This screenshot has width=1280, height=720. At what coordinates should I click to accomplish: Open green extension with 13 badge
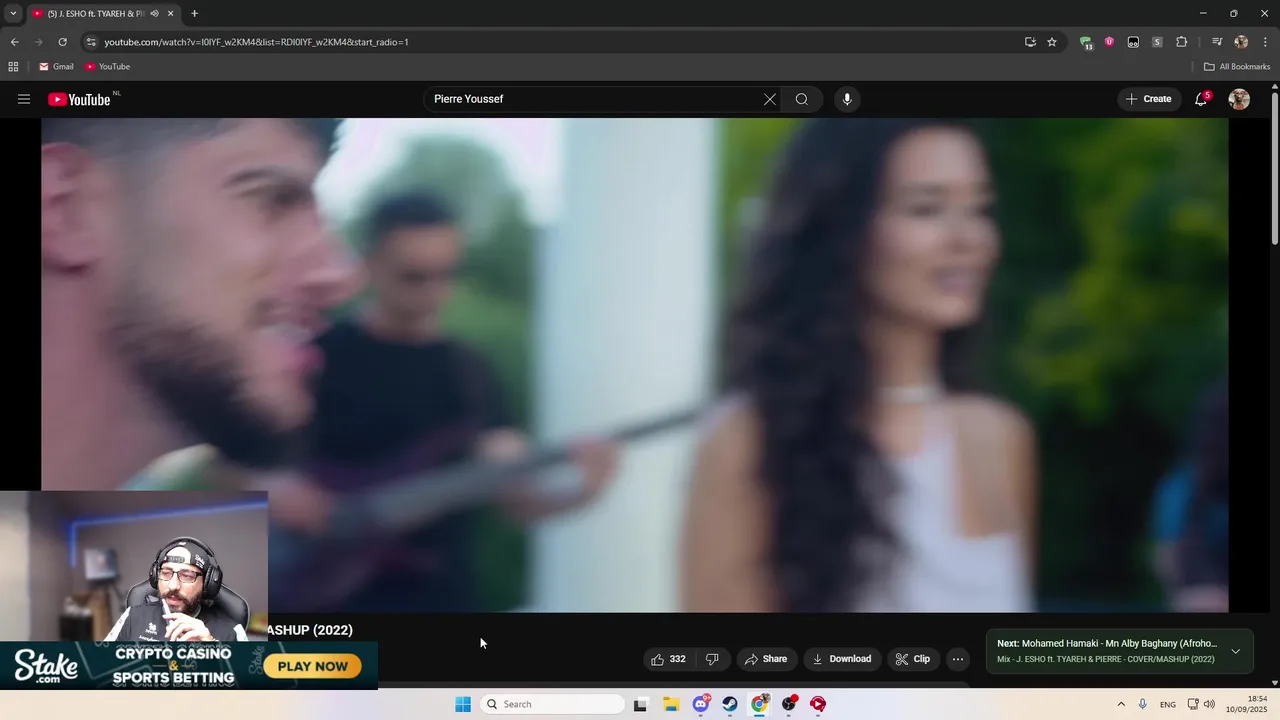[x=1086, y=42]
